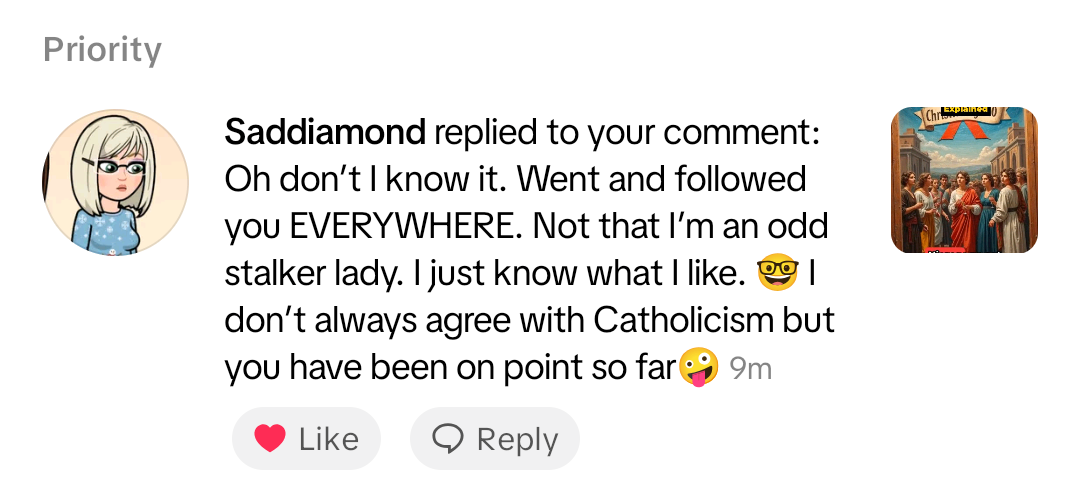Open Saddiamond's cartoon avatar profile picture

(115, 182)
